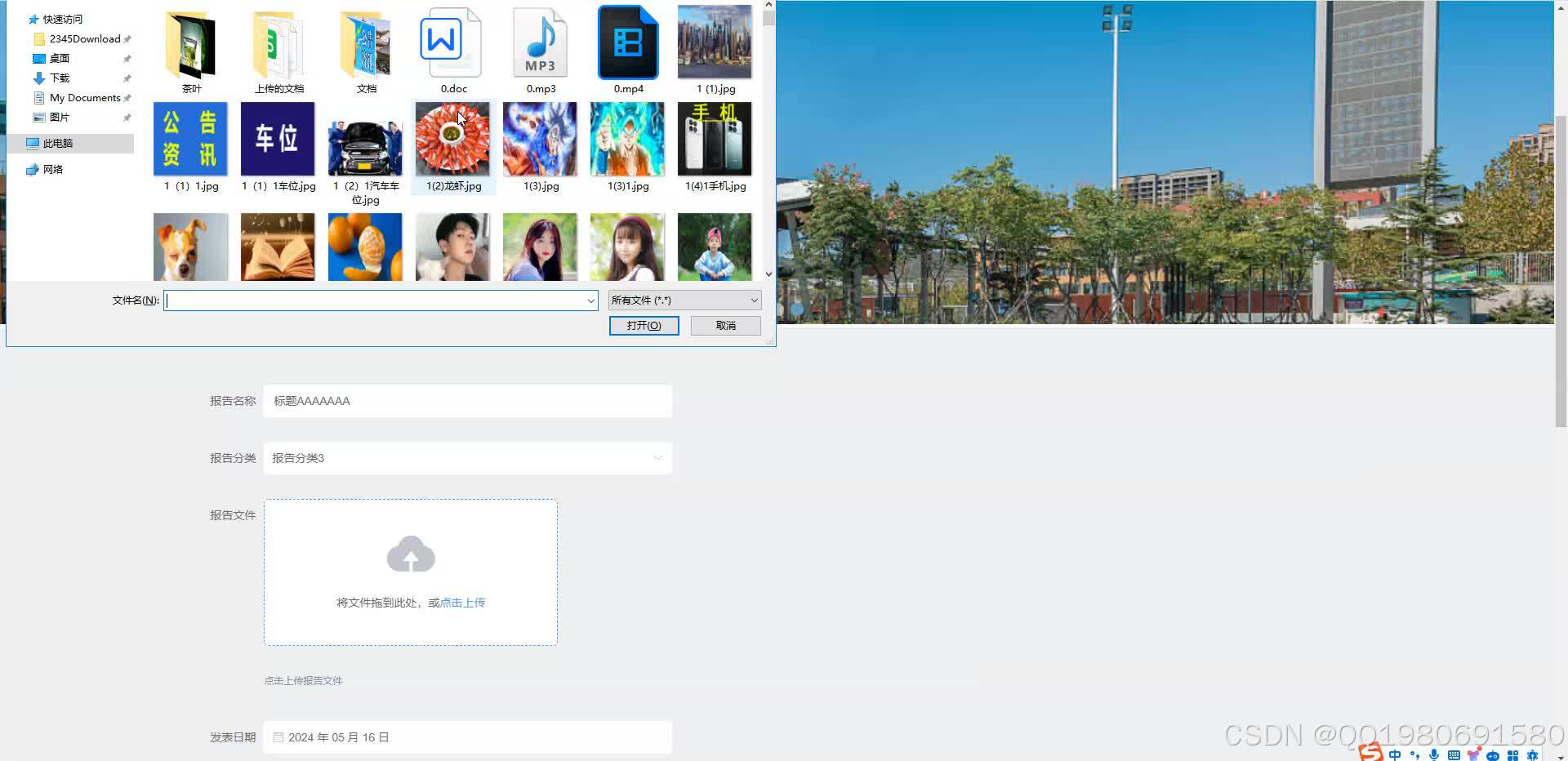Click the 发表日期 date field

click(468, 737)
